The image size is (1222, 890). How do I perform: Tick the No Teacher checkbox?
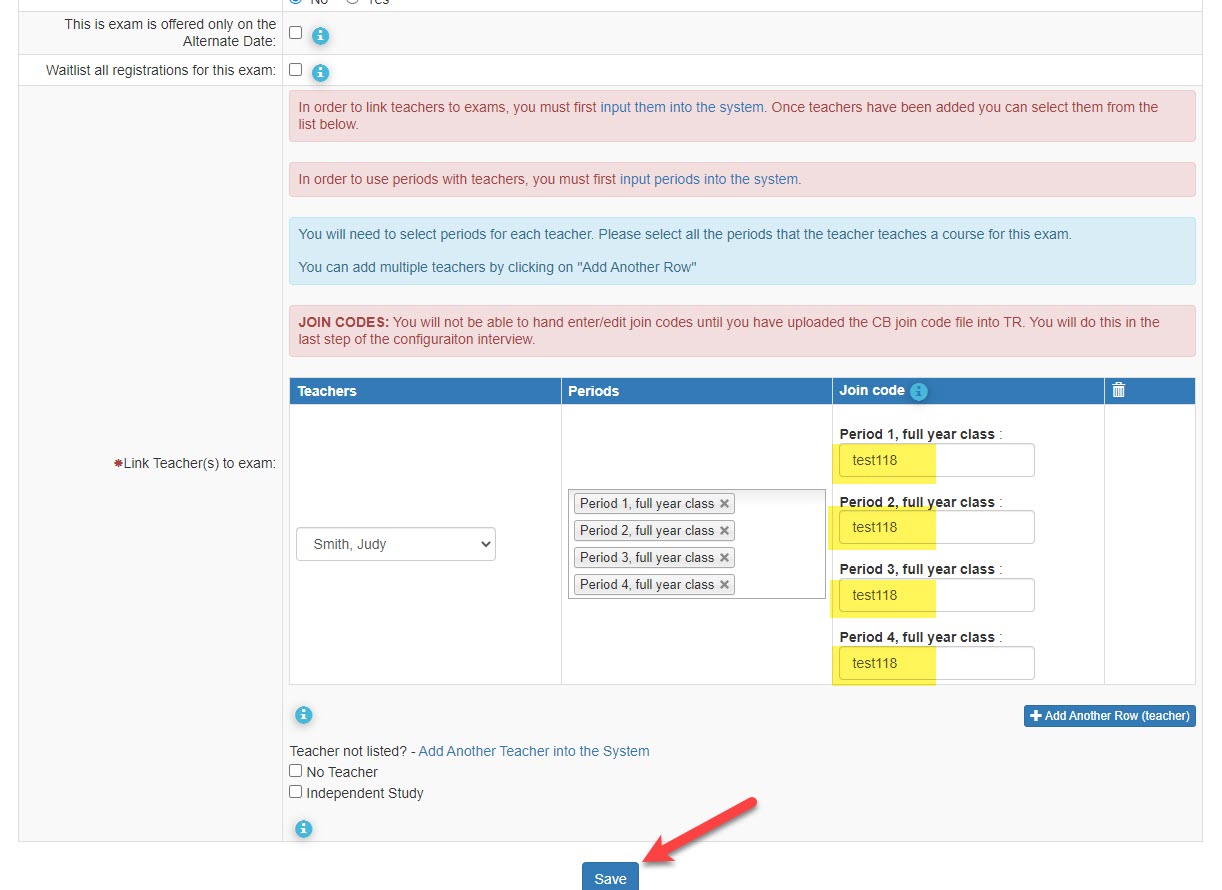pyautogui.click(x=296, y=771)
